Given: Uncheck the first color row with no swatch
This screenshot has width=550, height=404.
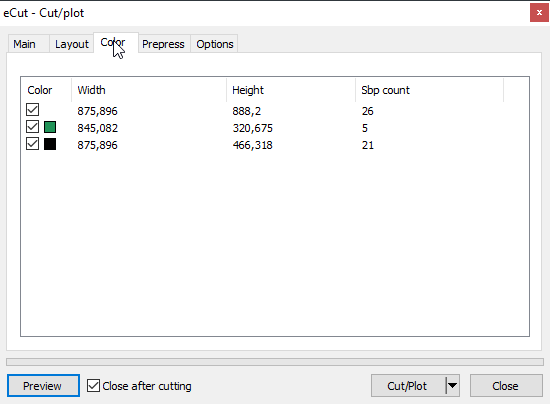Looking at the screenshot, I should 32,110.
